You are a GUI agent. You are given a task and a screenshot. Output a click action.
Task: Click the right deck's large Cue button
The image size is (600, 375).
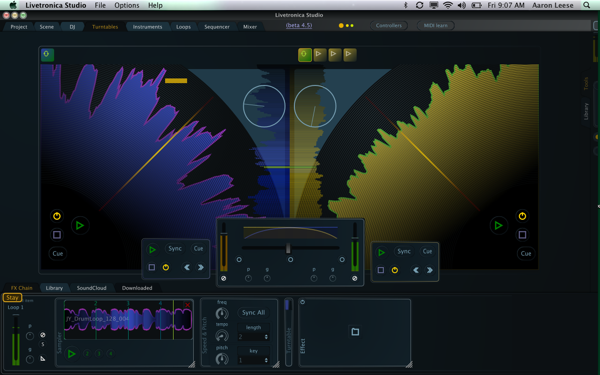coord(526,253)
